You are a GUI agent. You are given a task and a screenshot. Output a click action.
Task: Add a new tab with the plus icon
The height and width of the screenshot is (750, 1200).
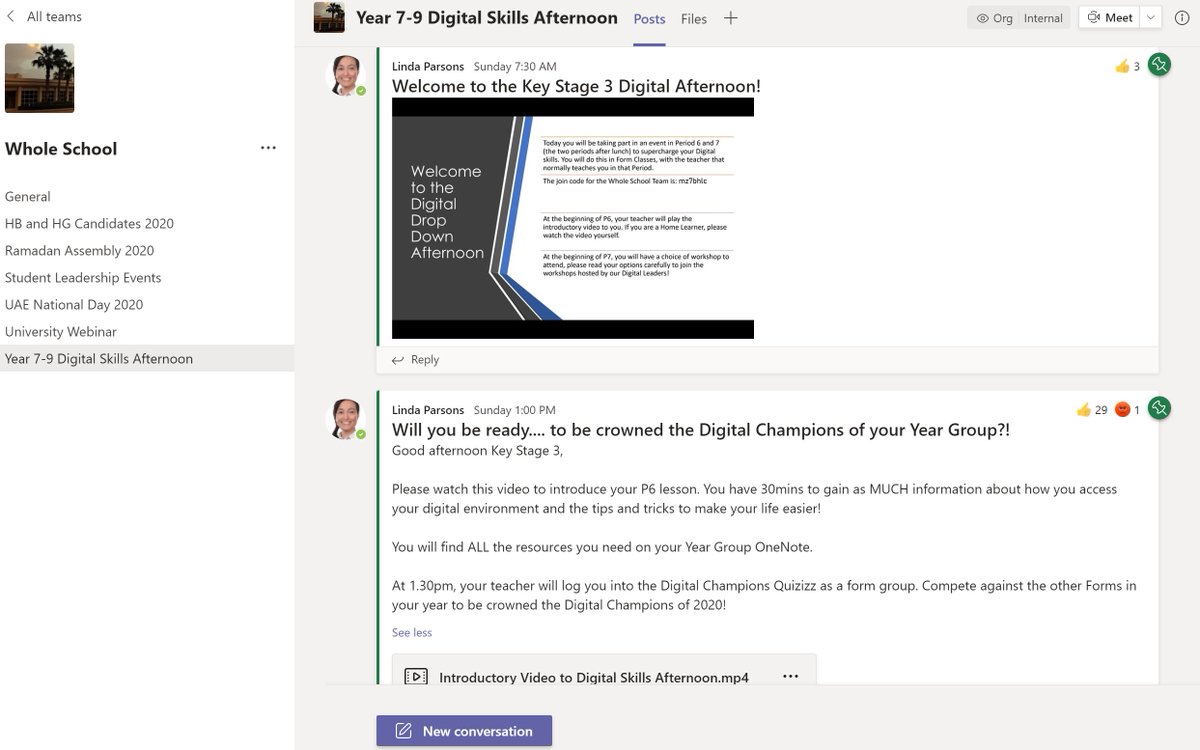click(x=731, y=17)
